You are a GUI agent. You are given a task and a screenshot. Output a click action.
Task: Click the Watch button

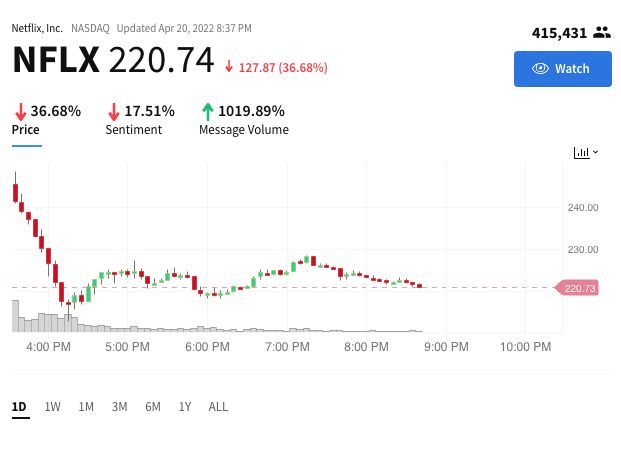click(x=562, y=69)
